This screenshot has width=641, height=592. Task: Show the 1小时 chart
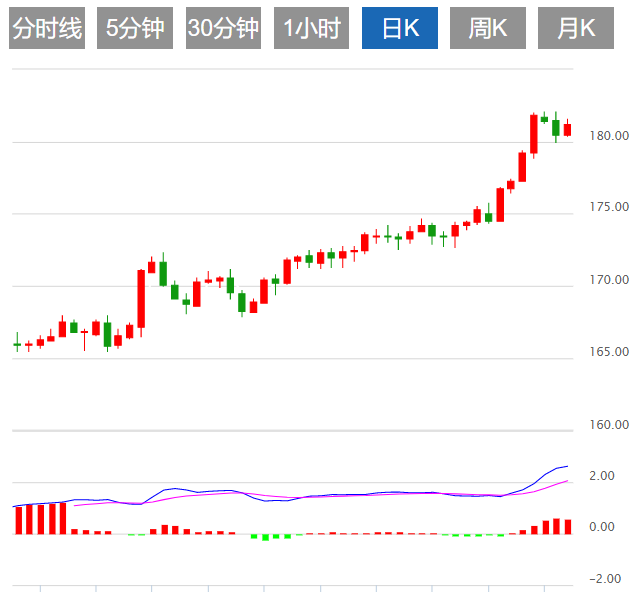(x=311, y=28)
